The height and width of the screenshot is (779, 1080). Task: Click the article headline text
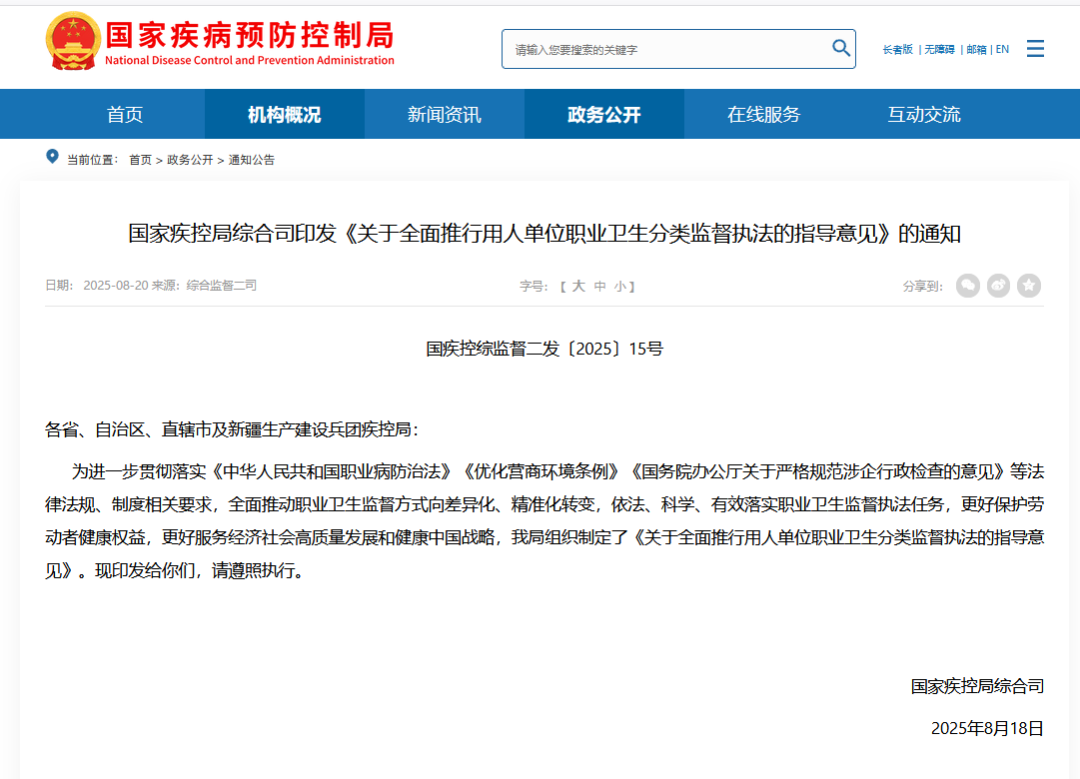click(544, 233)
